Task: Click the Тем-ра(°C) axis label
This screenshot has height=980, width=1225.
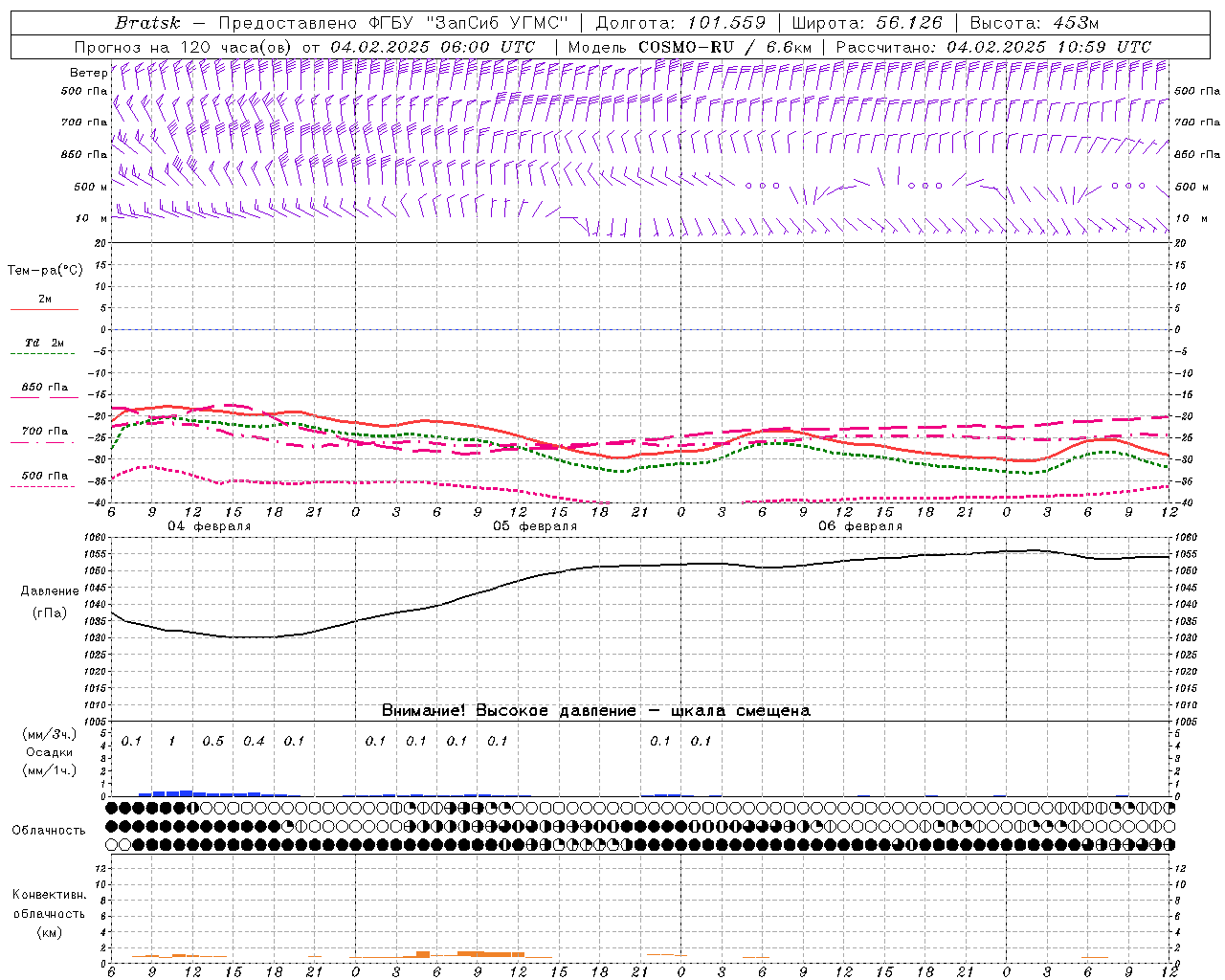Action: coord(45,271)
